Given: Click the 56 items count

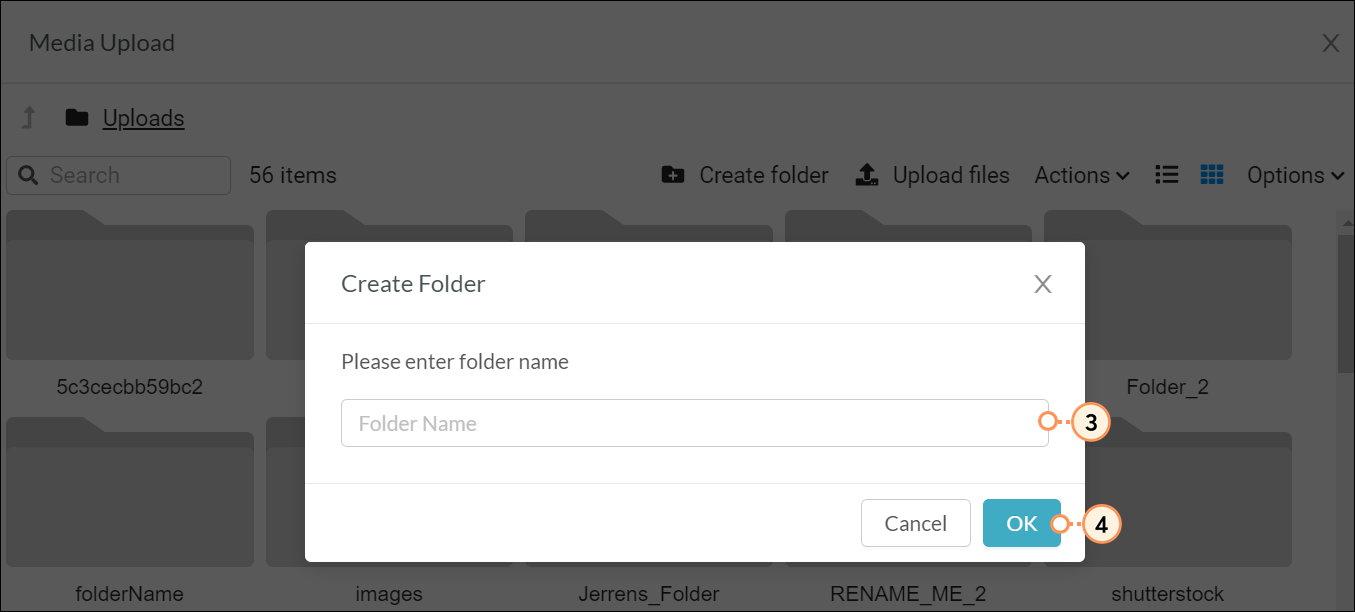Looking at the screenshot, I should click(293, 175).
